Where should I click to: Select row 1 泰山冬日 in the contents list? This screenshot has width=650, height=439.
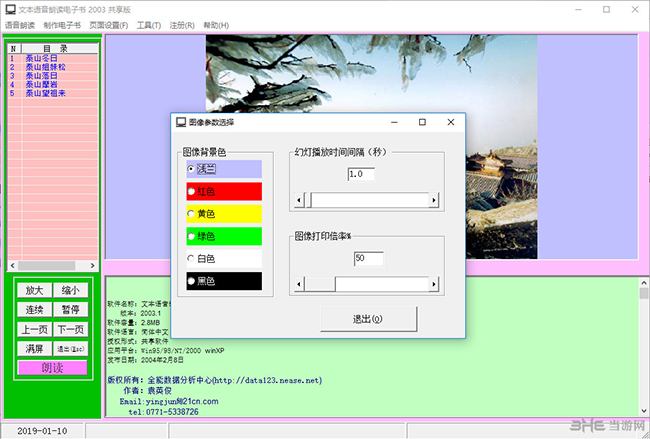53,58
